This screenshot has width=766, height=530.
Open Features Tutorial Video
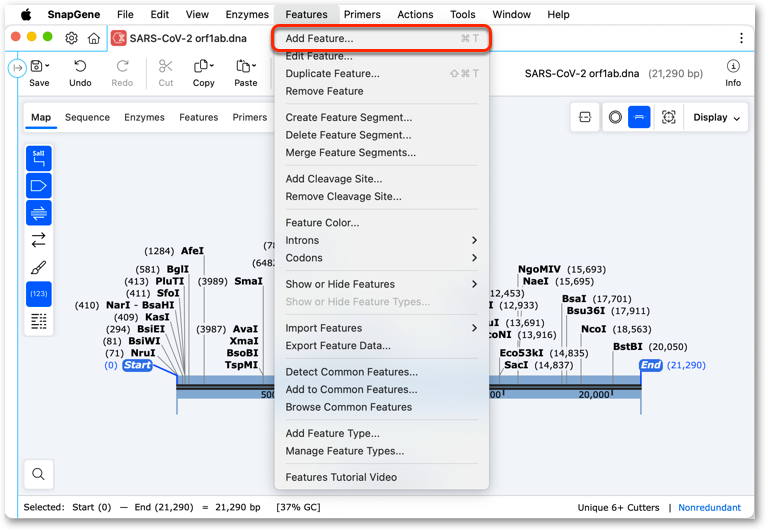[382, 477]
